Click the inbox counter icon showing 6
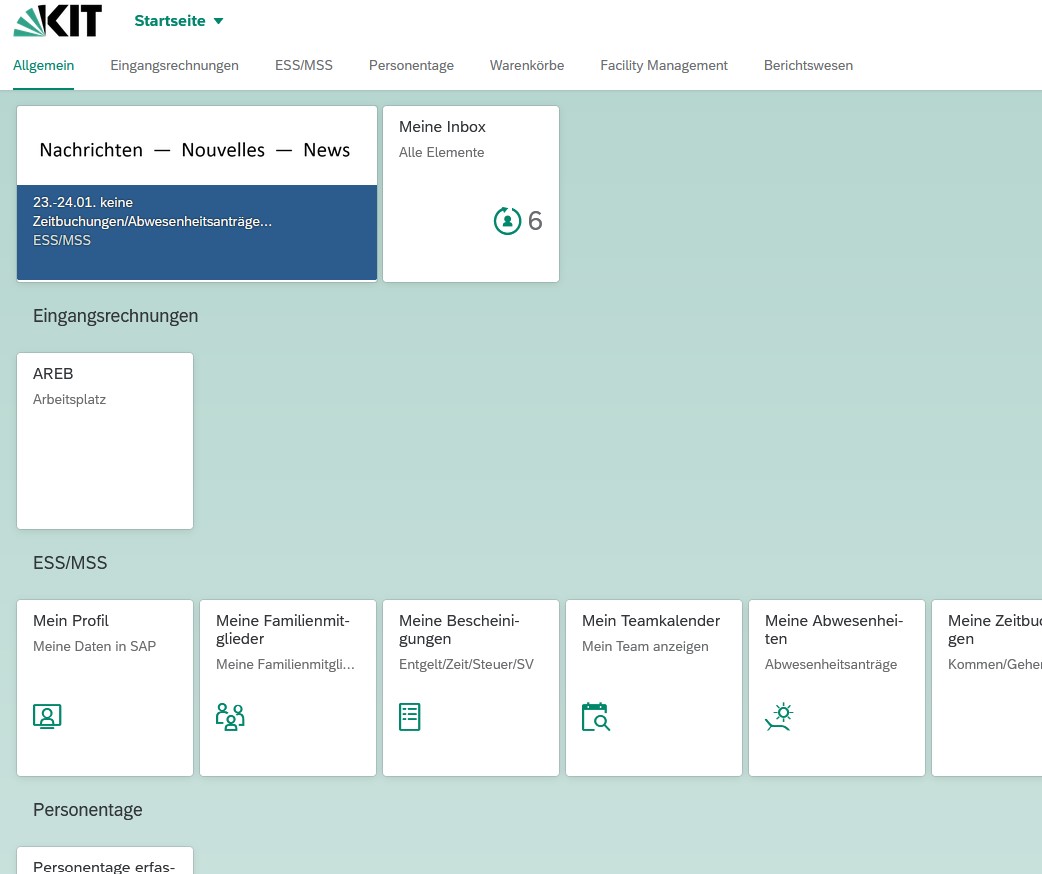The height and width of the screenshot is (874, 1042). point(508,221)
